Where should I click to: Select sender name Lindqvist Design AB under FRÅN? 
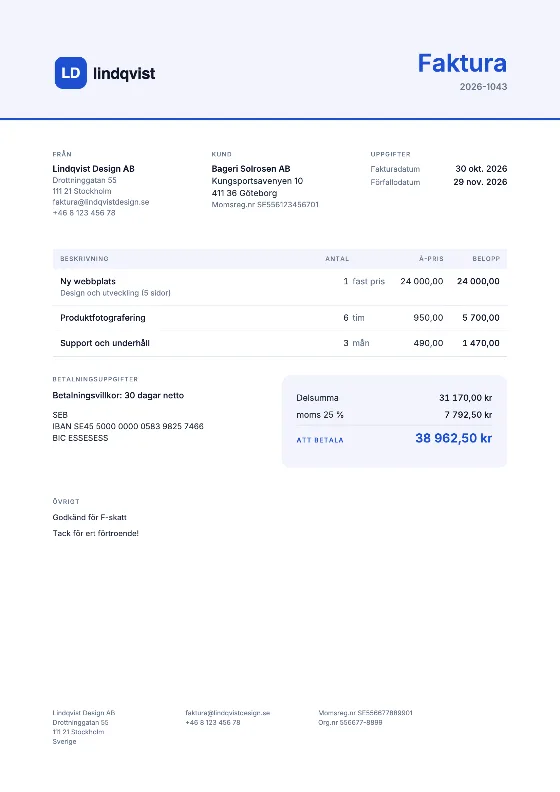pyautogui.click(x=93, y=169)
